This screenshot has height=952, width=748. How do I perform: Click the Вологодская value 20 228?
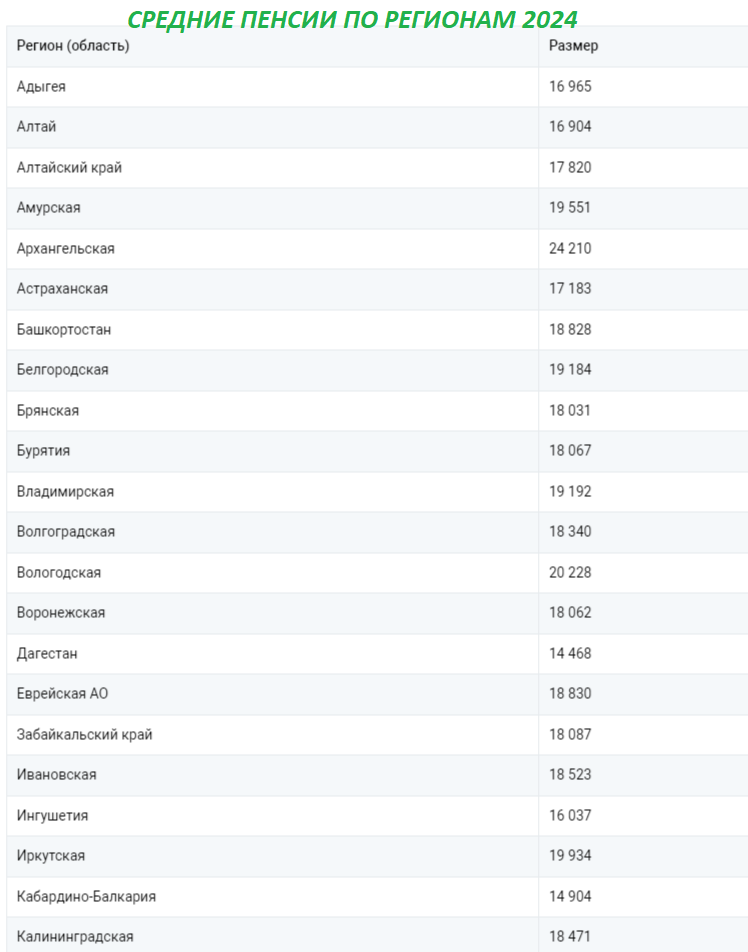(570, 573)
